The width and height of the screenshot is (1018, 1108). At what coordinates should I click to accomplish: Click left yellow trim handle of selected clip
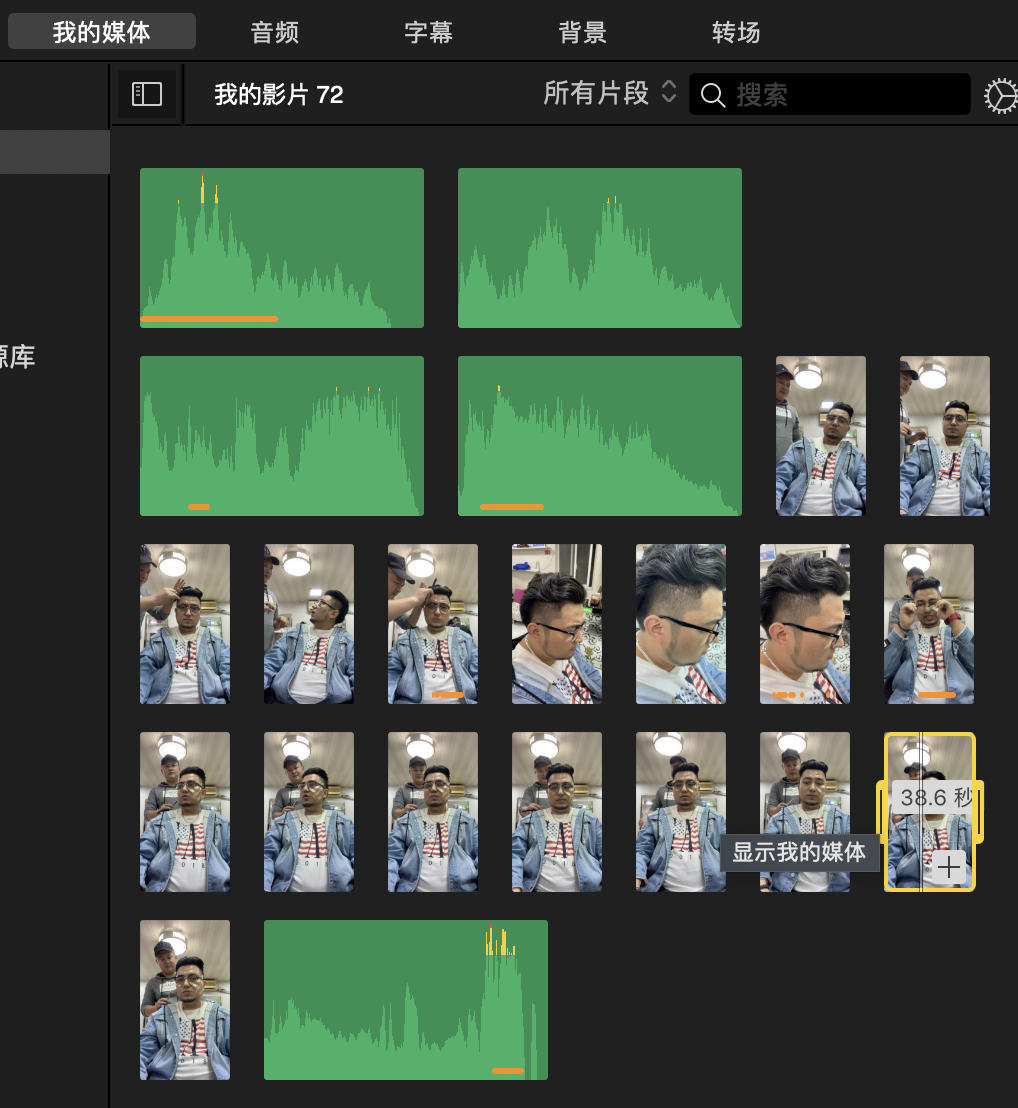point(880,811)
